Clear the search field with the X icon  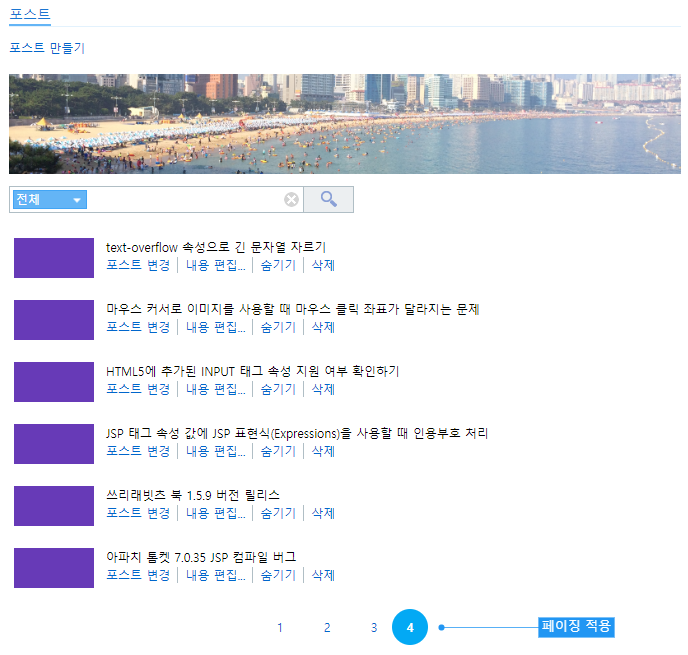pos(291,200)
